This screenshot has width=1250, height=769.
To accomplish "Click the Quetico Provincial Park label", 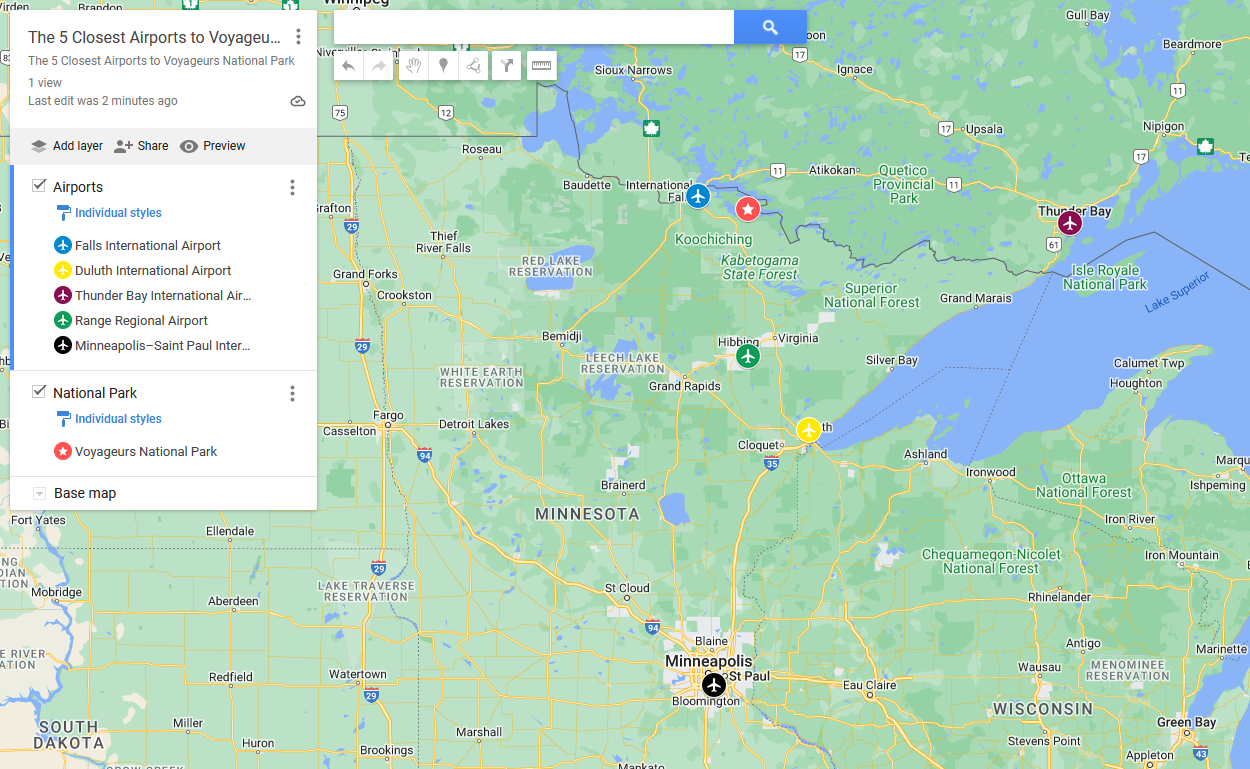I will tap(904, 184).
